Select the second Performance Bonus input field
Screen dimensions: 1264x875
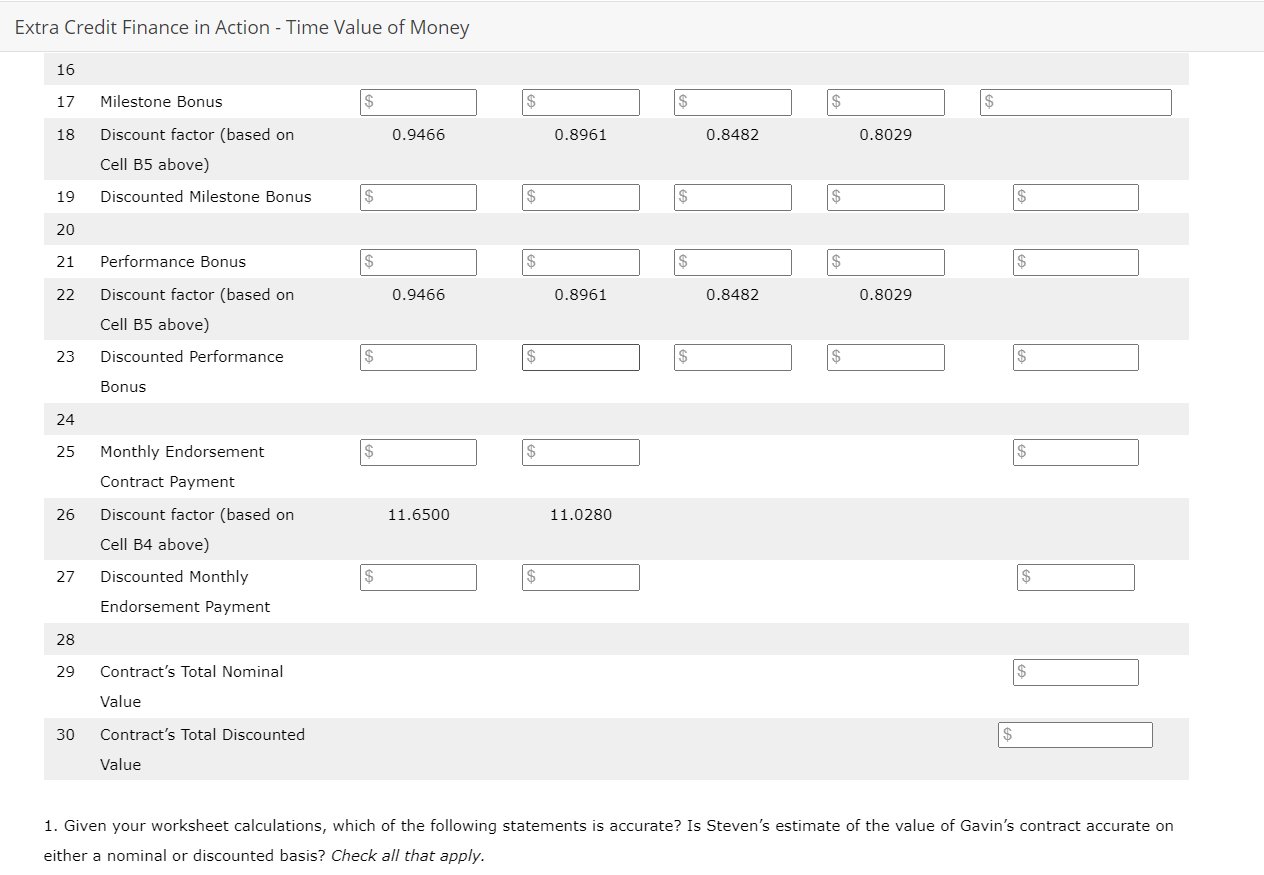coord(580,261)
